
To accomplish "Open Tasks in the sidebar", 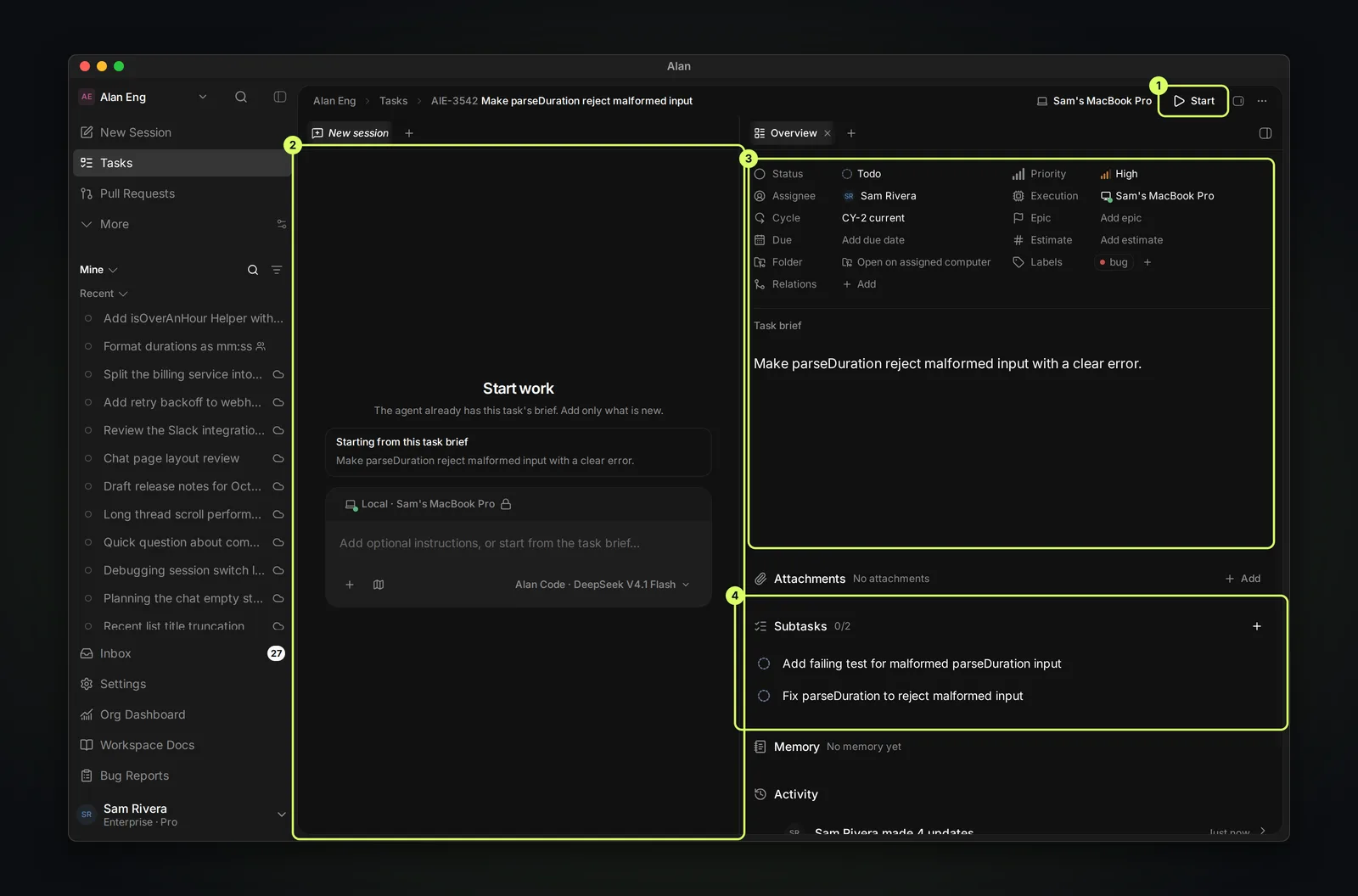I will pyautogui.click(x=182, y=163).
